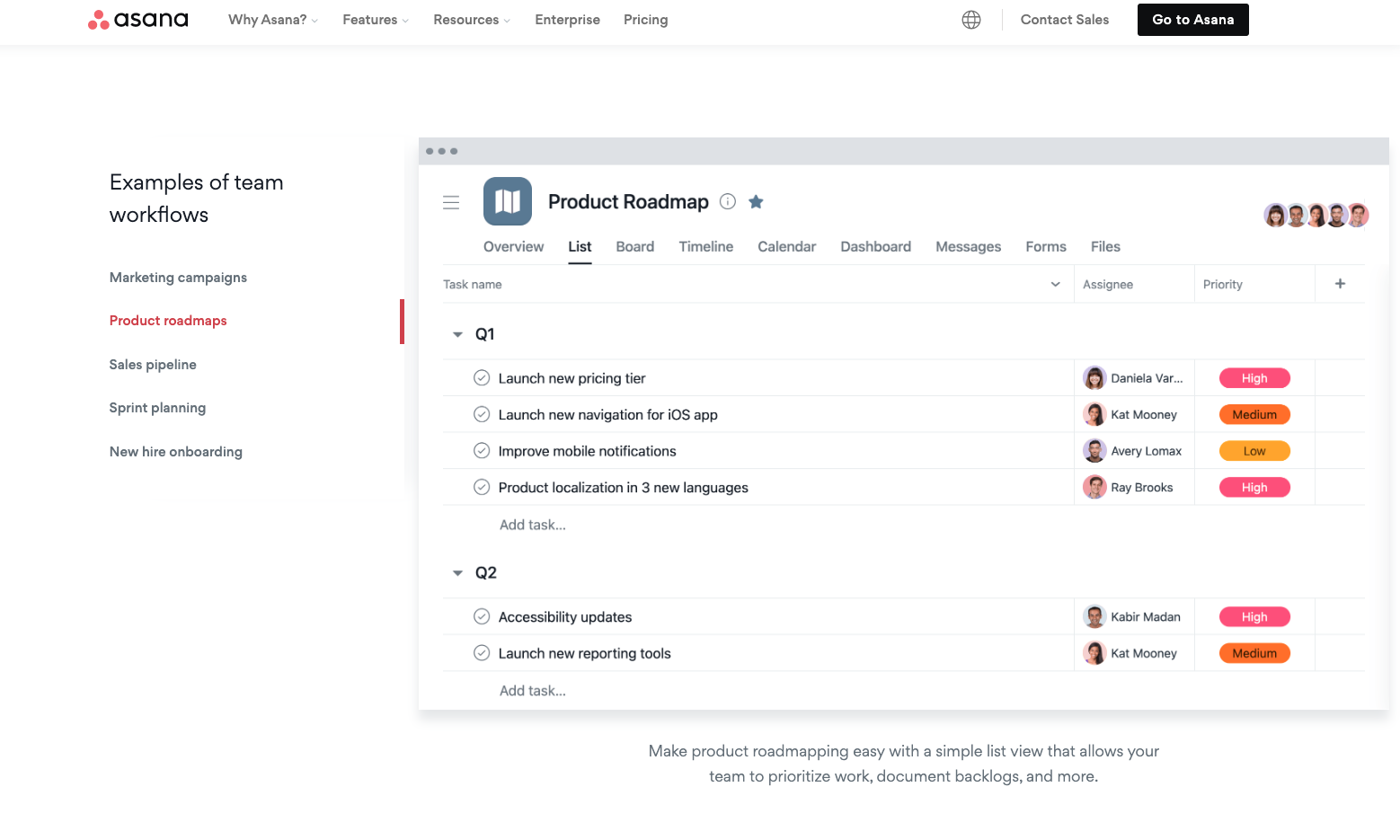Click the Asana logo in the header
Screen dimensions: 1400x840
click(x=137, y=20)
